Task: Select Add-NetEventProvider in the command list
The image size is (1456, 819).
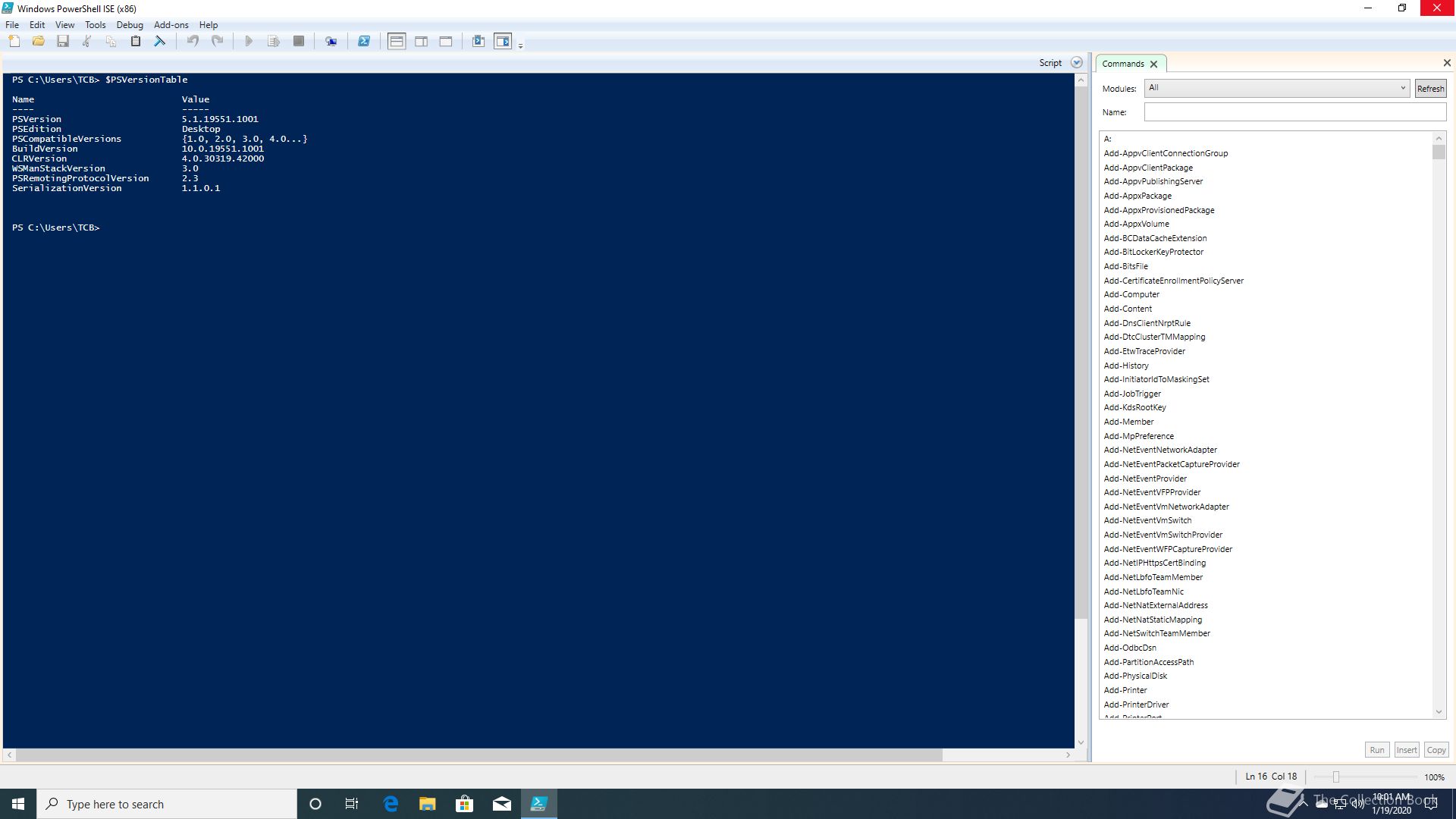Action: click(x=1145, y=479)
